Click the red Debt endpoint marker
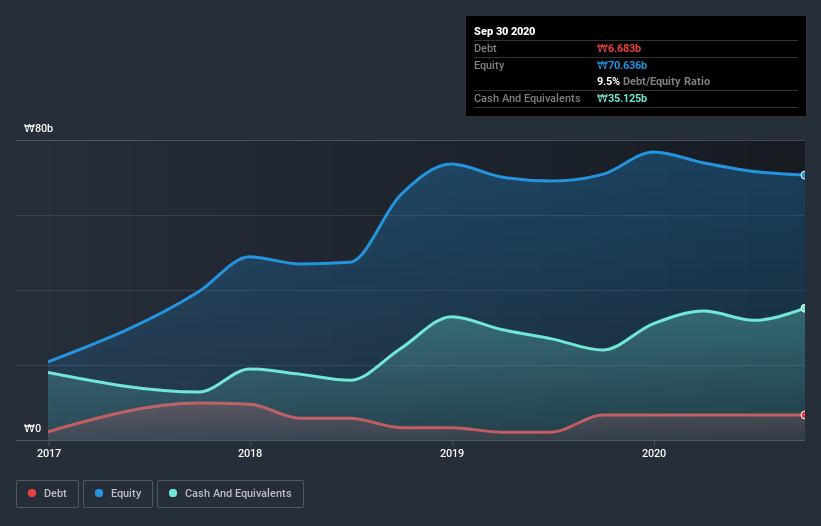 pyautogui.click(x=804, y=415)
